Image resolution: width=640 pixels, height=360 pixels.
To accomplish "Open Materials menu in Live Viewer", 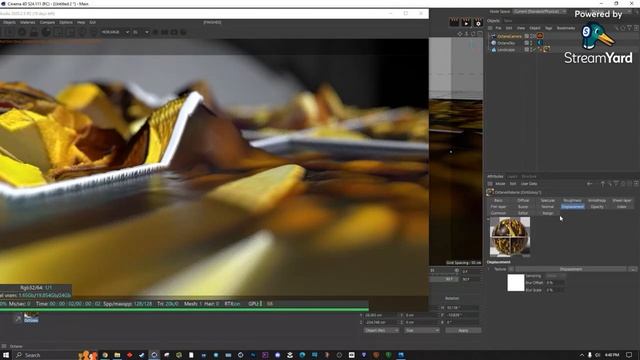I will [x=28, y=22].
